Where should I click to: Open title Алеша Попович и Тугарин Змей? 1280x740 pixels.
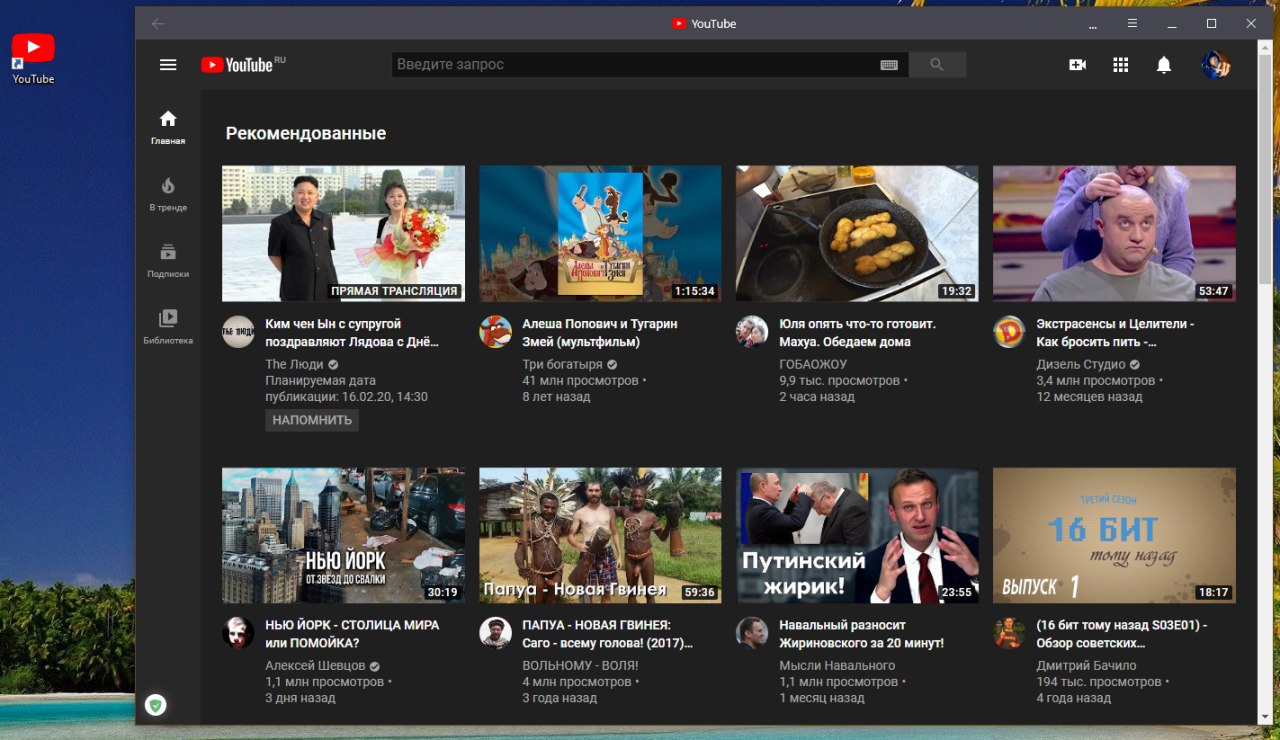point(600,333)
